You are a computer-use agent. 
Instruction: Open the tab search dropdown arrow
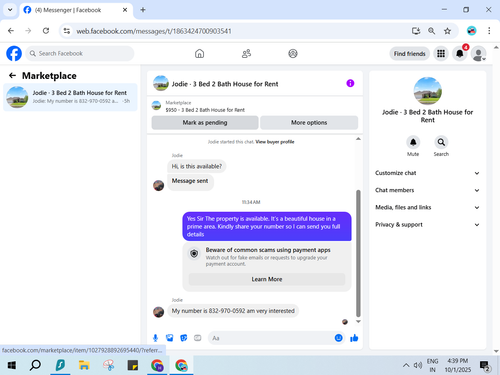point(10,10)
